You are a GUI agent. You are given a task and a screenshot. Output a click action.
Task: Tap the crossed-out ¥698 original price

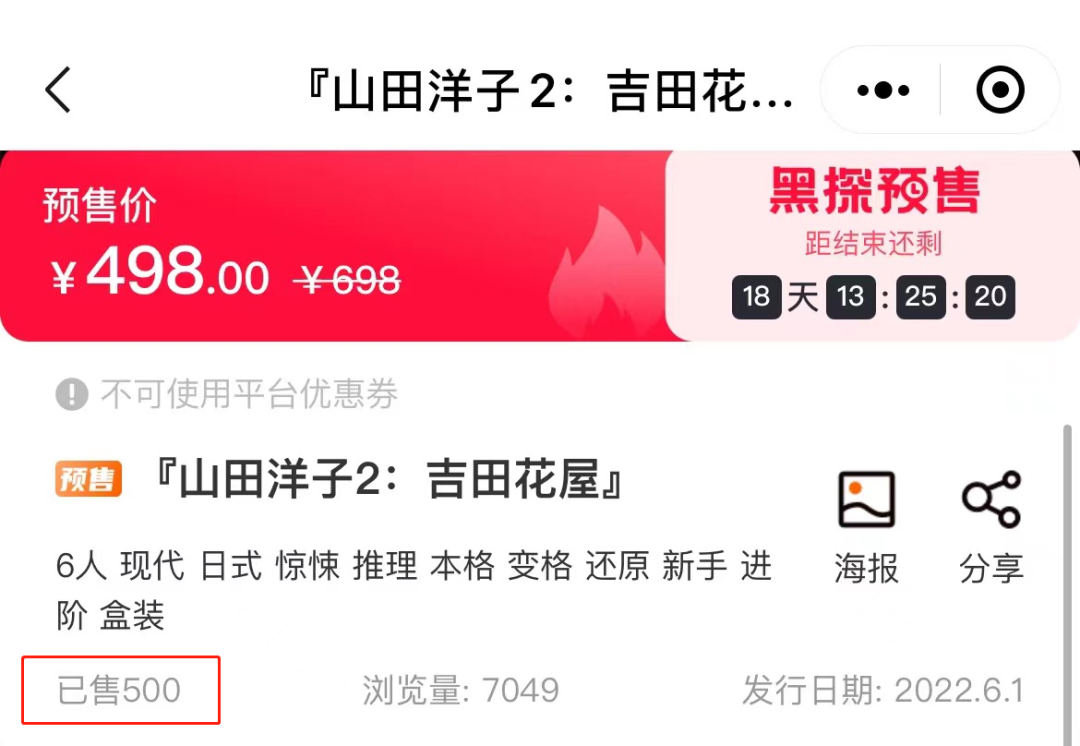coord(346,280)
